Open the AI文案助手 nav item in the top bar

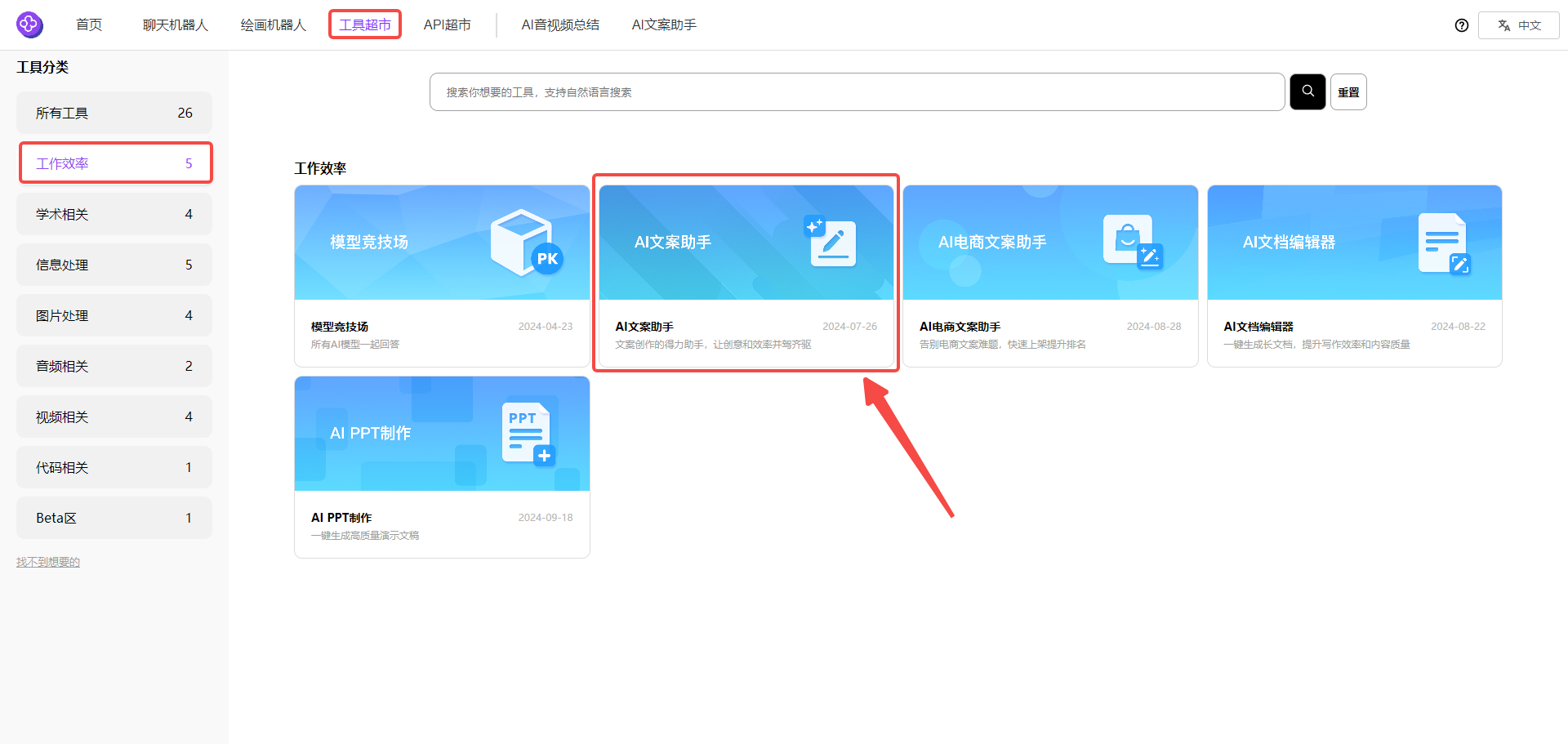664,25
